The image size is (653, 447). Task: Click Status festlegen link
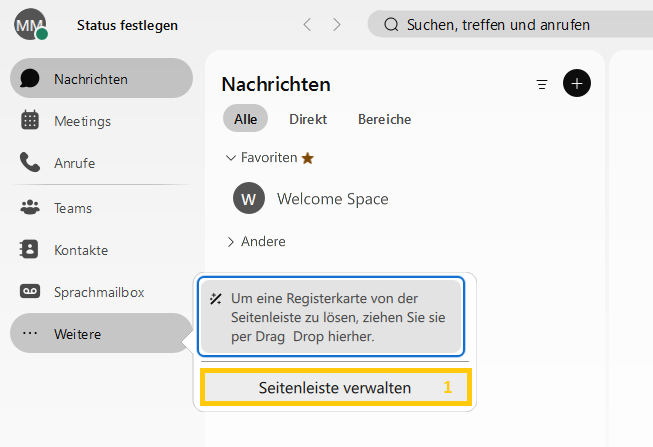coord(127,24)
